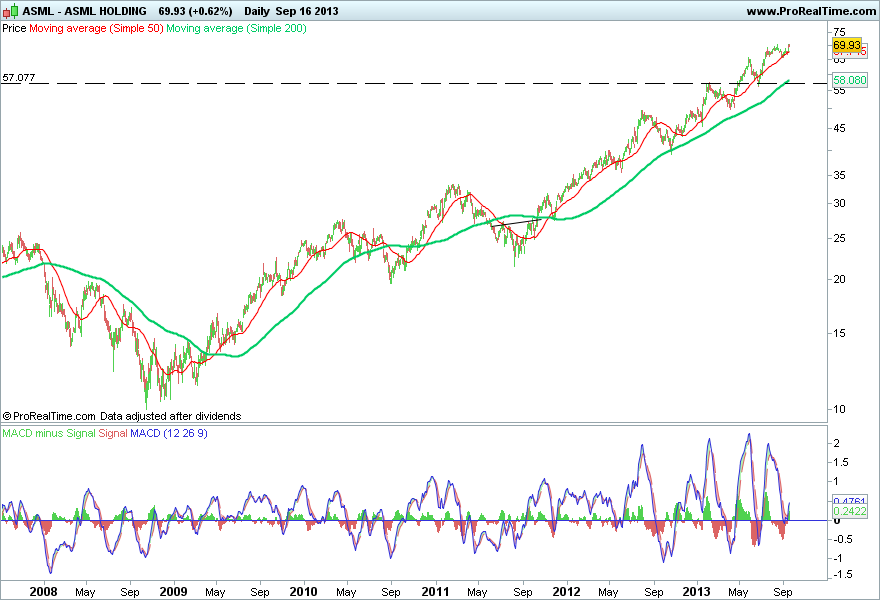Click the 10 price axis tick
This screenshot has height=600, width=880.
tap(839, 409)
